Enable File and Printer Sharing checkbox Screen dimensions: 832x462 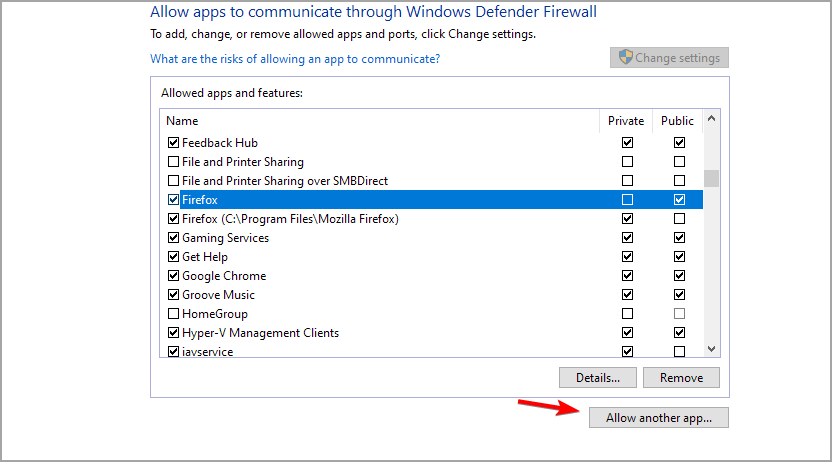click(x=174, y=162)
